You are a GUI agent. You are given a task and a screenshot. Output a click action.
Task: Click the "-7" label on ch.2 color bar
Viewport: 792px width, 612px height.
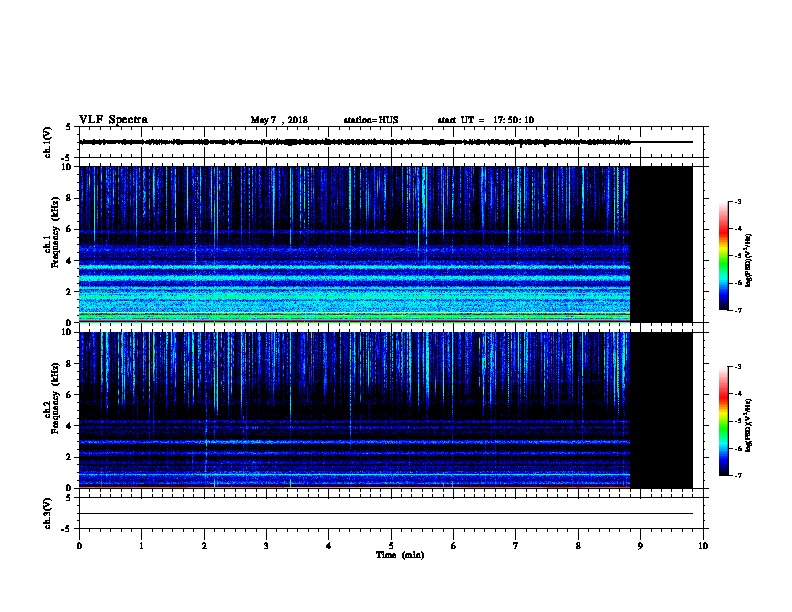pos(738,476)
